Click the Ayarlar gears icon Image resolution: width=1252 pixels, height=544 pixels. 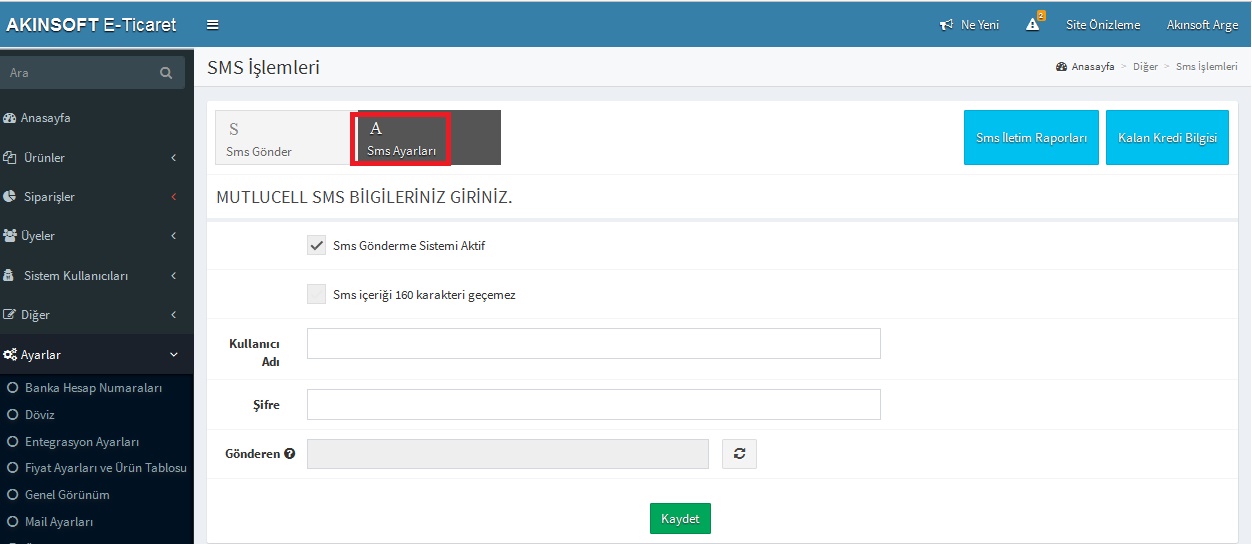point(10,355)
